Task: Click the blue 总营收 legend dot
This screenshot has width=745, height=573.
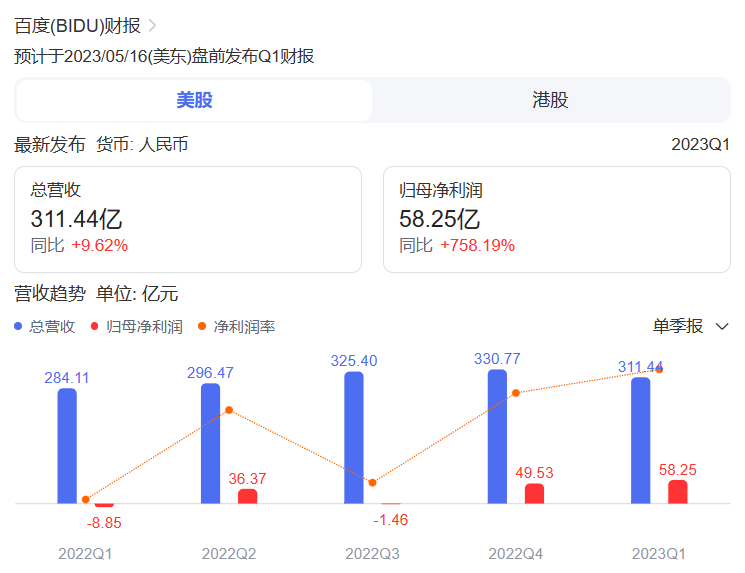Action: tap(19, 326)
